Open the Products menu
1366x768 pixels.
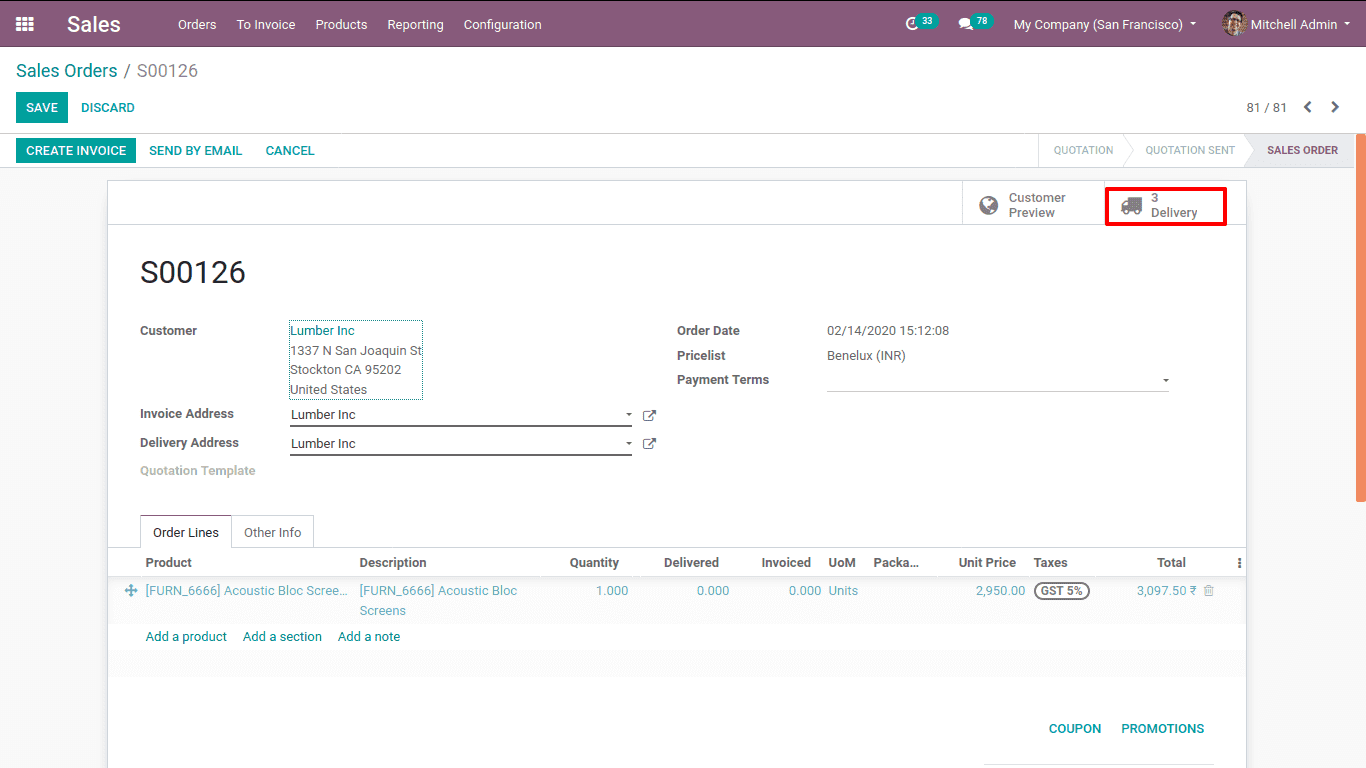(x=341, y=24)
